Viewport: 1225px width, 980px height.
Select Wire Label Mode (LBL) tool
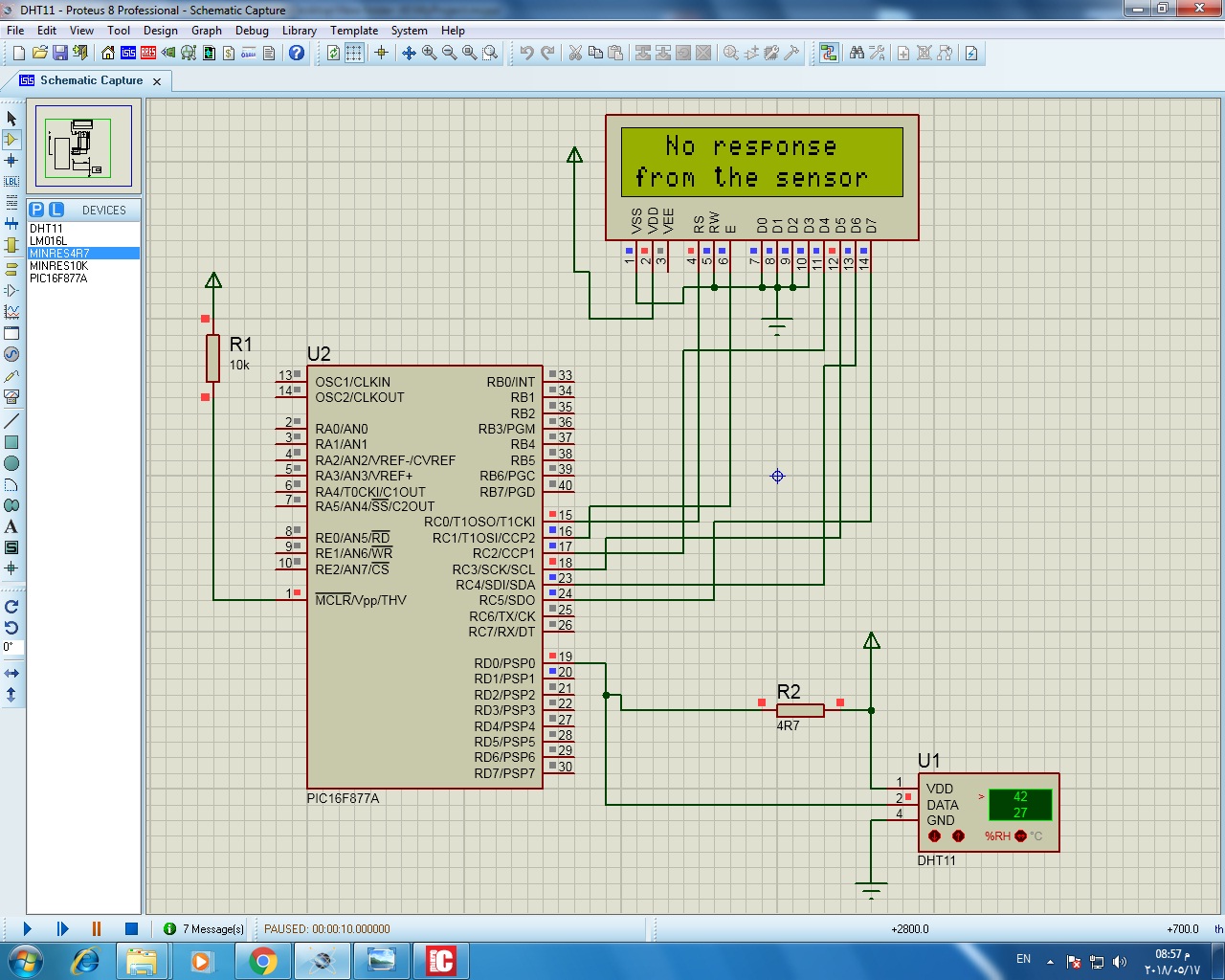pos(11,181)
